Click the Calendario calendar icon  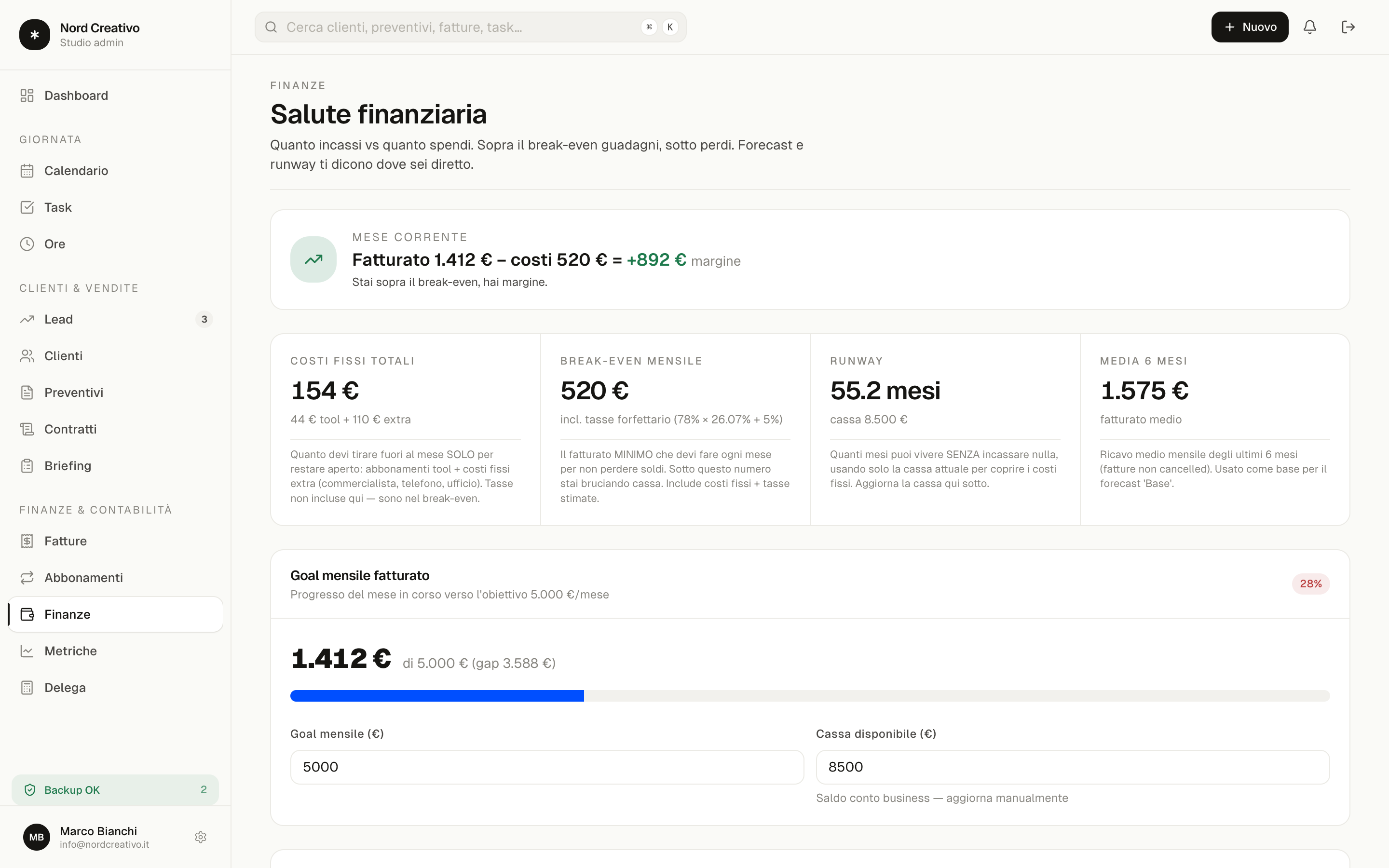coord(27,171)
